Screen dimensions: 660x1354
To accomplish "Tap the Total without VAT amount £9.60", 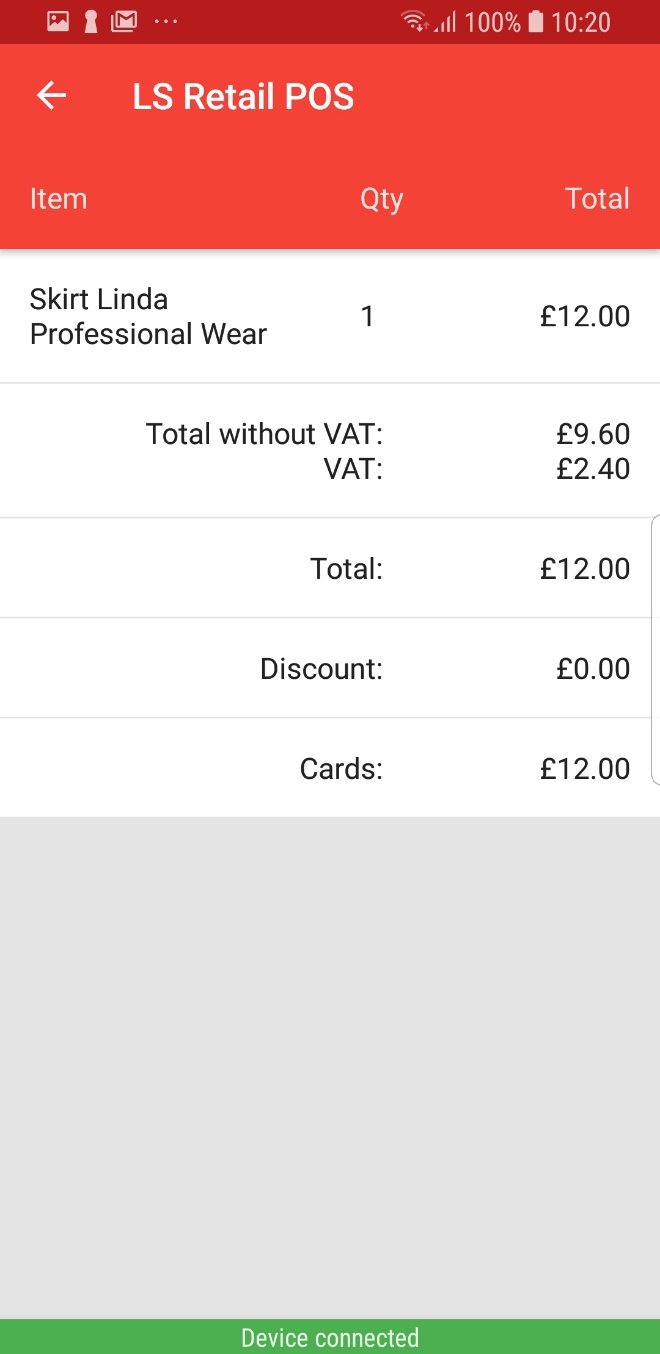I will [593, 434].
